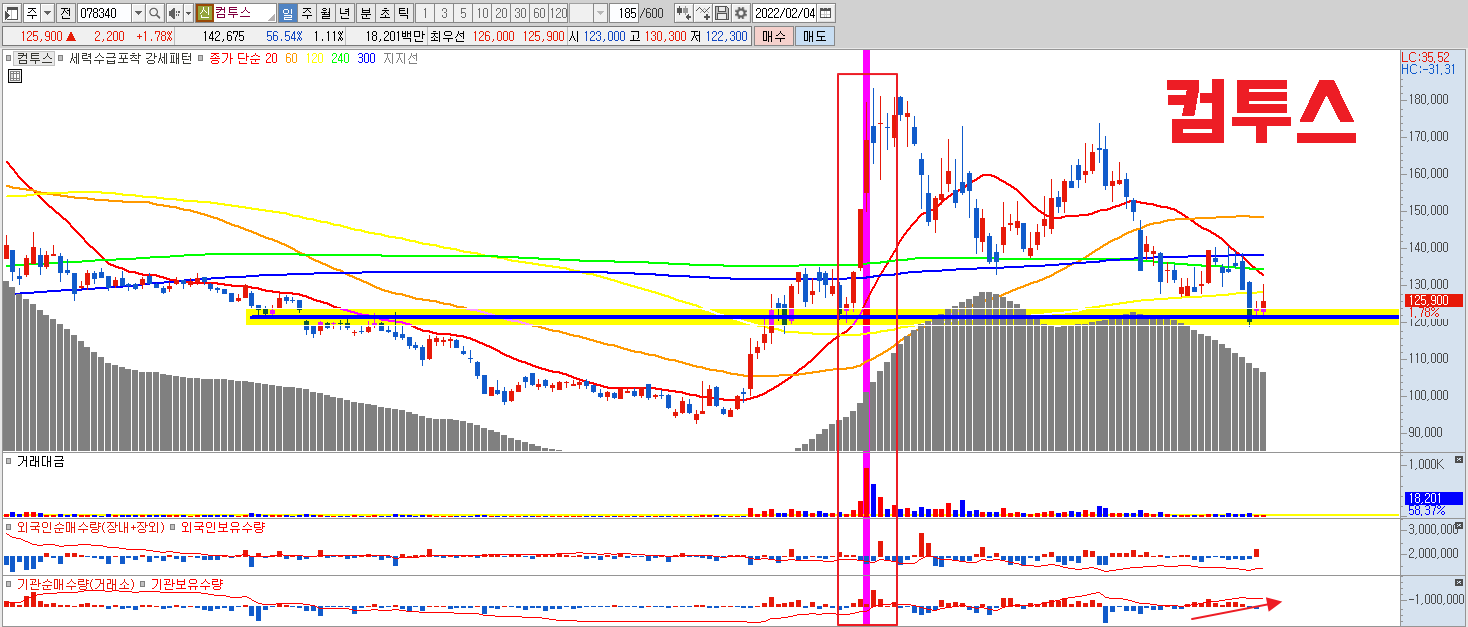Click the 지지선 support line label
Image resolution: width=1468 pixels, height=627 pixels.
pos(400,58)
